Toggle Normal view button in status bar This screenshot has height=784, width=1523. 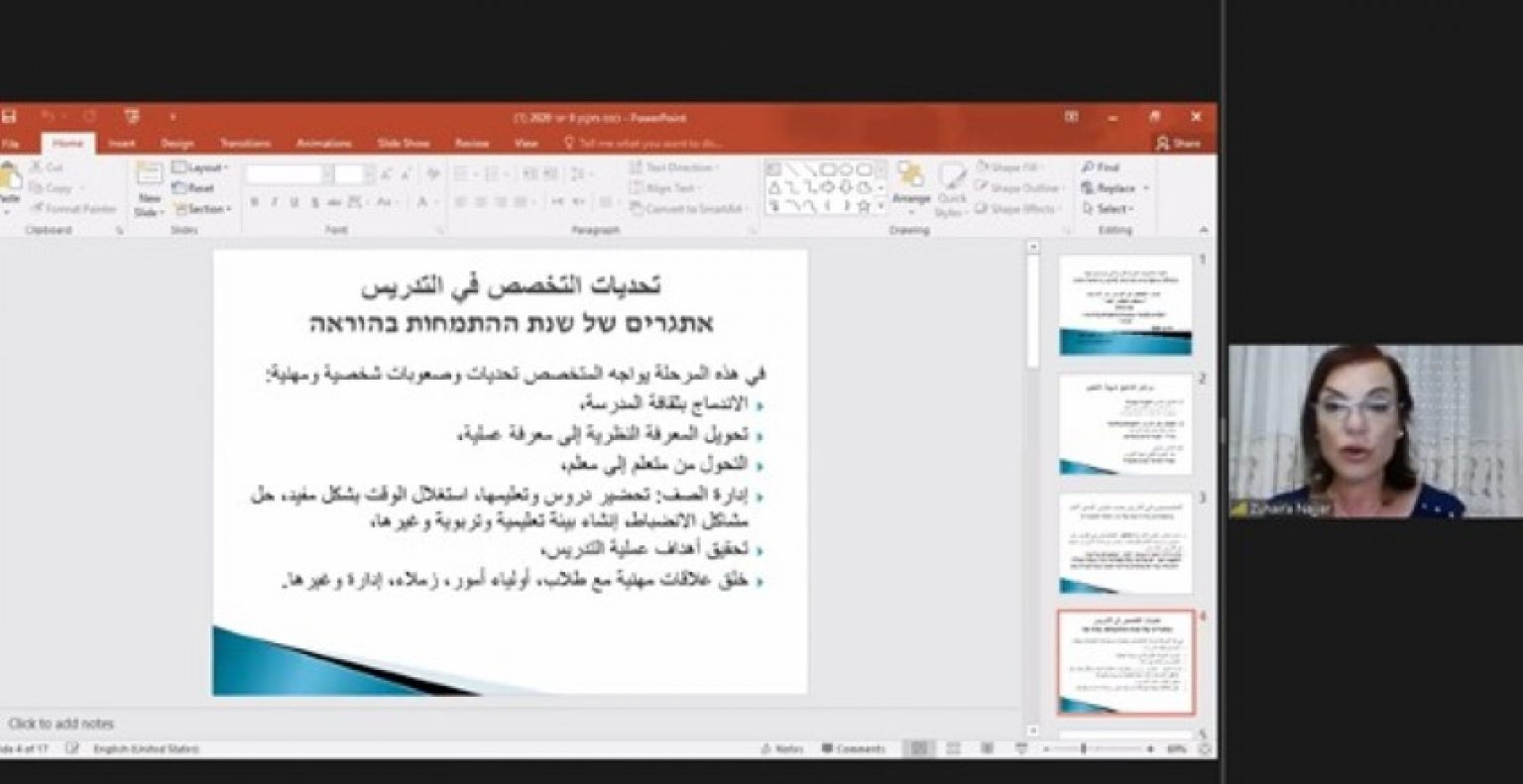point(919,748)
